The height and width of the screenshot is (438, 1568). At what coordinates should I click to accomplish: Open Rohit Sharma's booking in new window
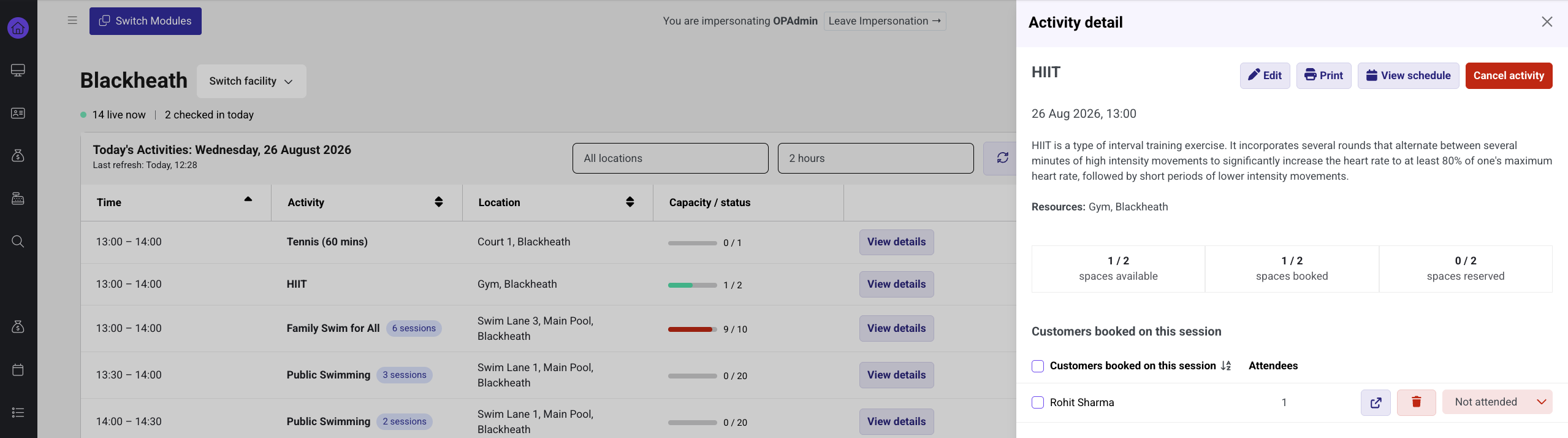[1376, 402]
